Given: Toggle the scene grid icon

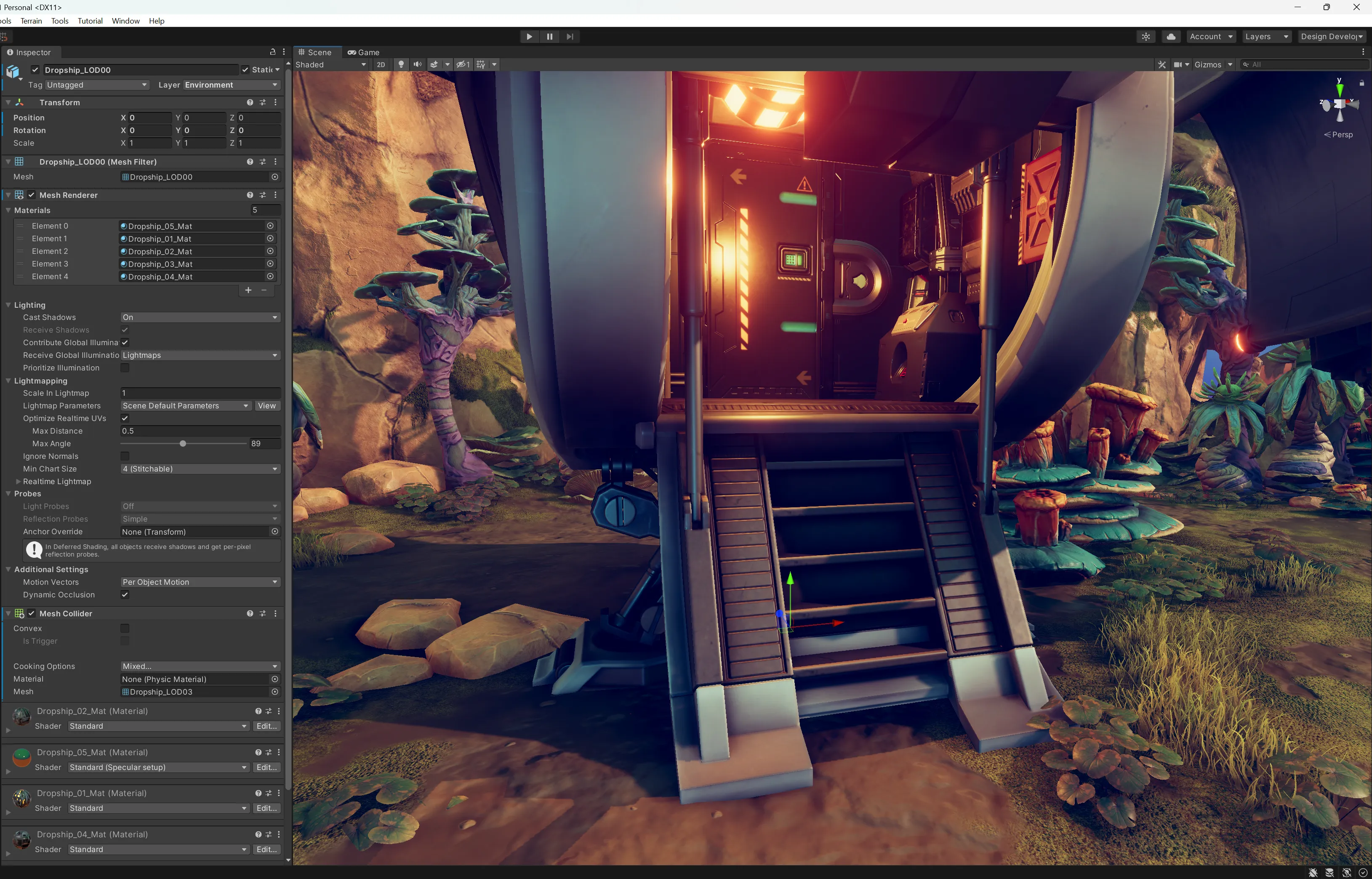Looking at the screenshot, I should (x=480, y=64).
